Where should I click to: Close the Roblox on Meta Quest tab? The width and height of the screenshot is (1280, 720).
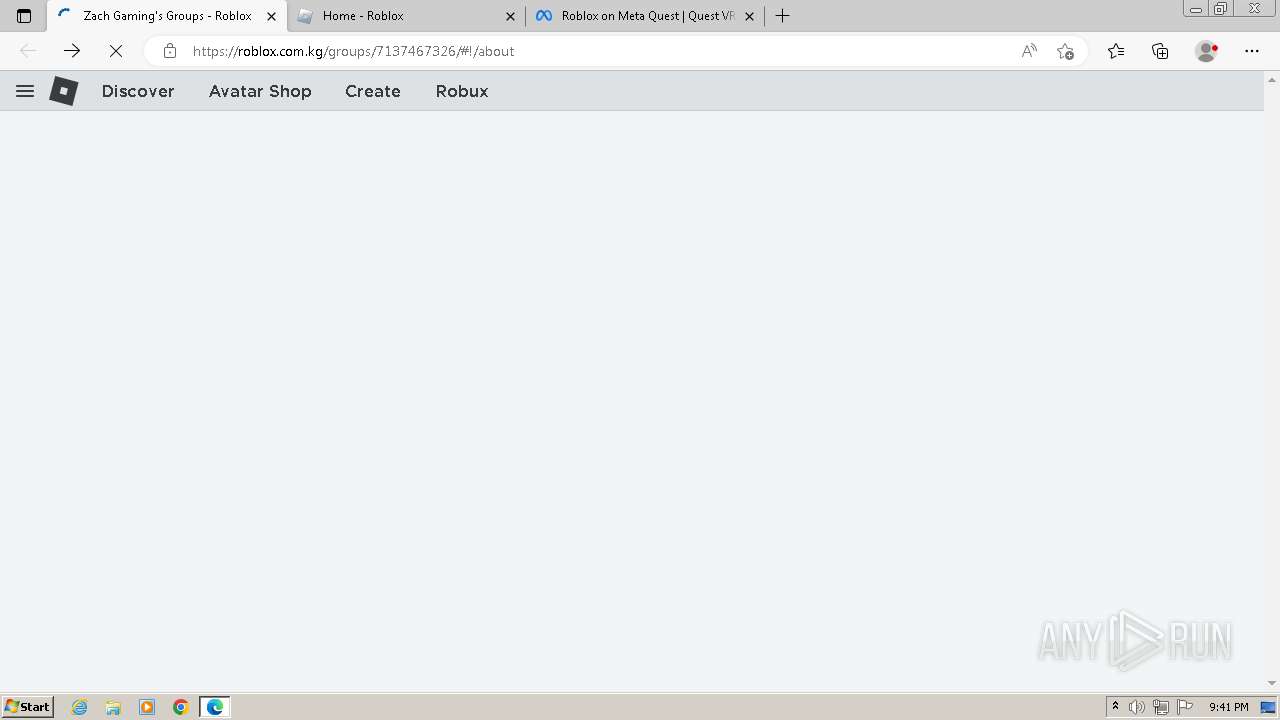(x=750, y=16)
